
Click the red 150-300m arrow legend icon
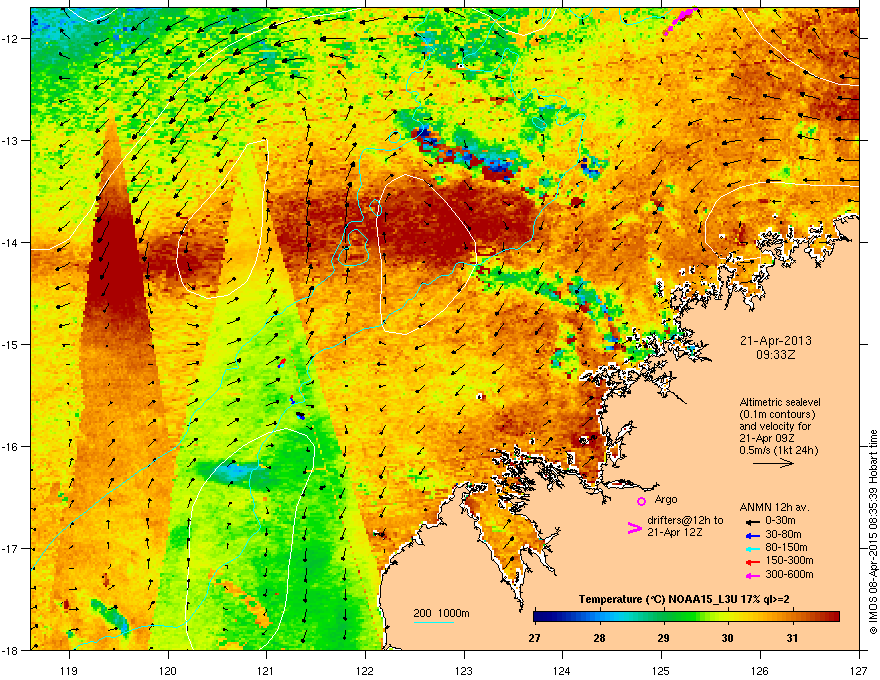point(752,562)
